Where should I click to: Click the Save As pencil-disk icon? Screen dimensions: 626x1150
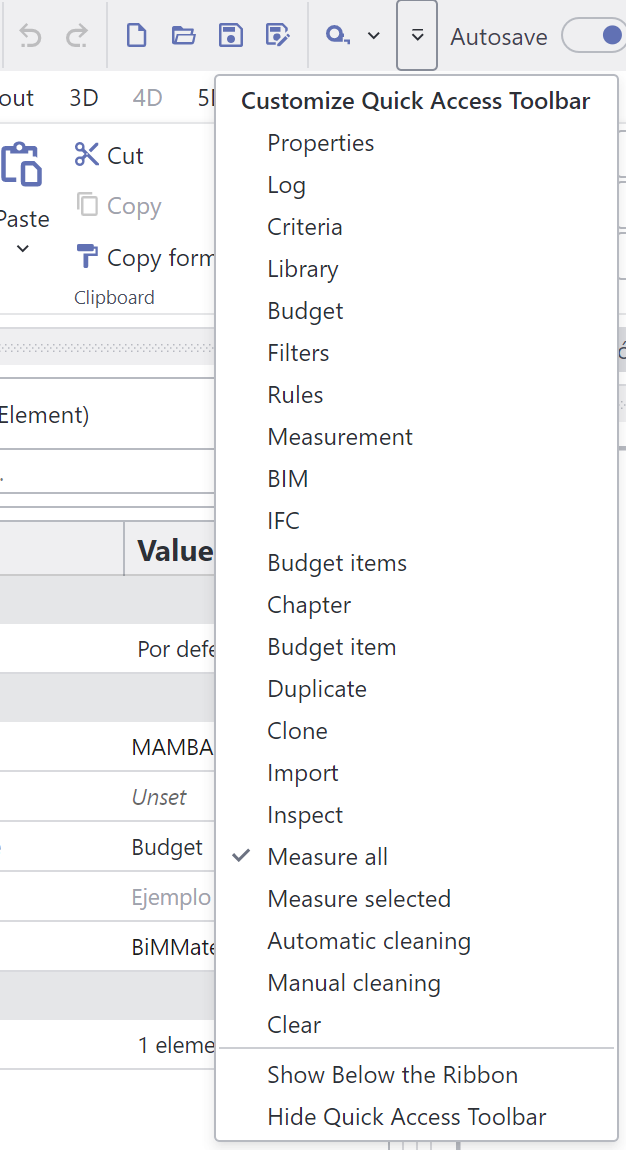click(277, 35)
